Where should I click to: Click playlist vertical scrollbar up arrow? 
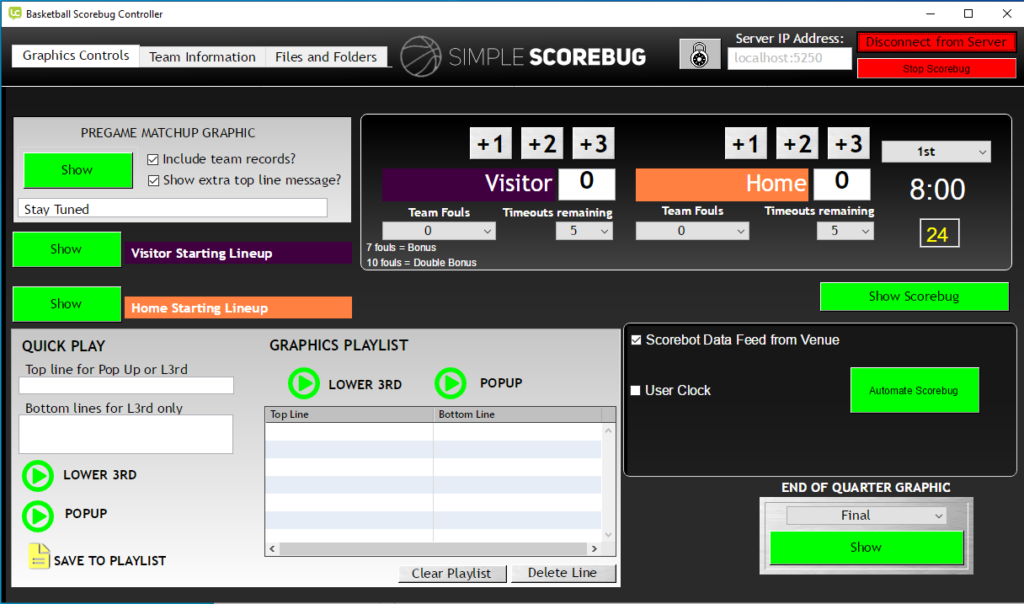coord(609,430)
